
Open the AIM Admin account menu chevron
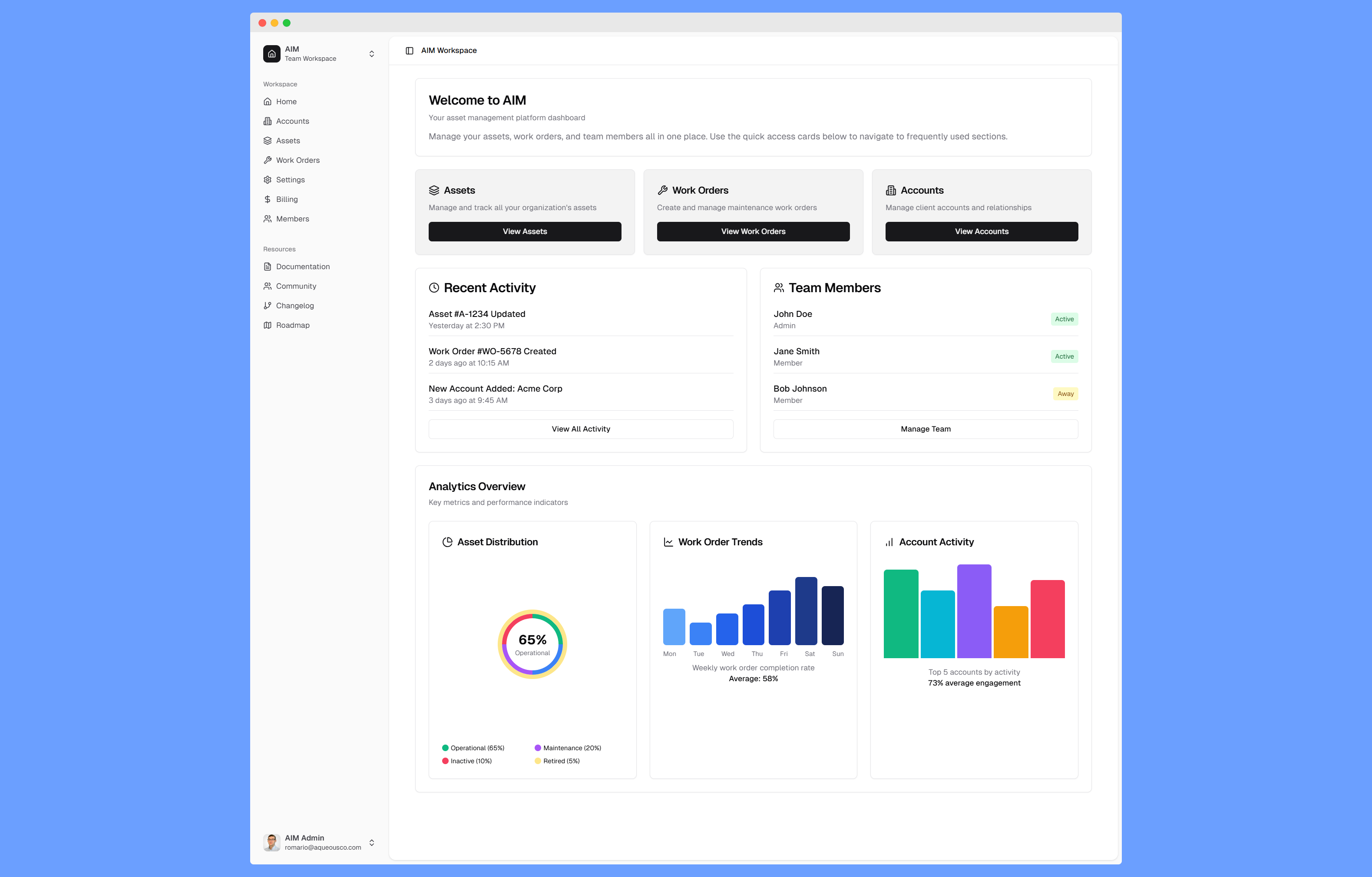[371, 842]
